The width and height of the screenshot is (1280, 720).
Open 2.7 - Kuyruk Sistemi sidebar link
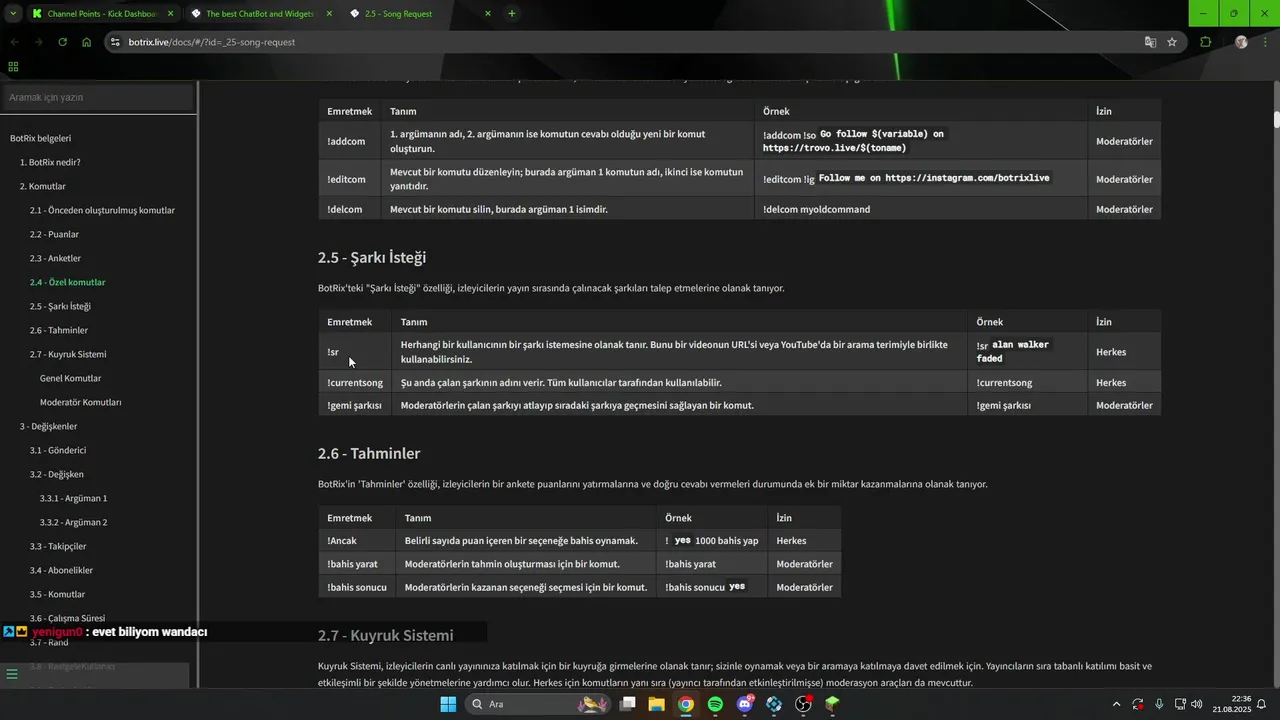[x=68, y=354]
